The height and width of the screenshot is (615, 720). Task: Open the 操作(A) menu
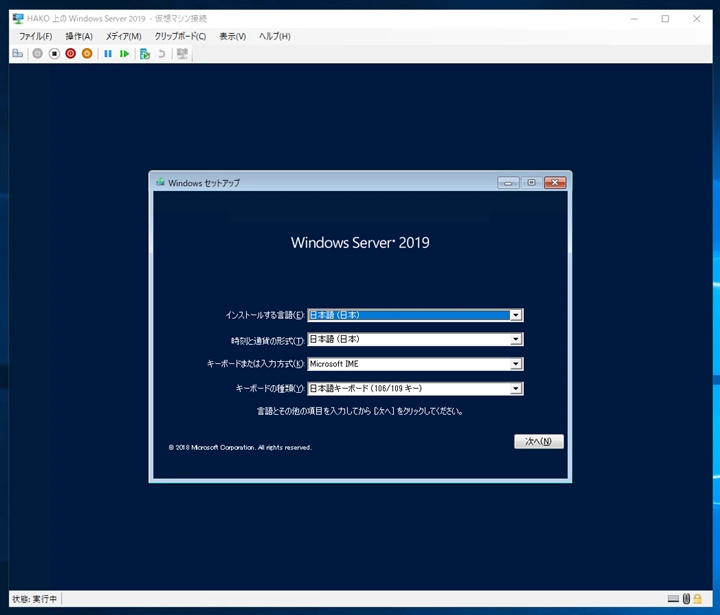point(79,36)
